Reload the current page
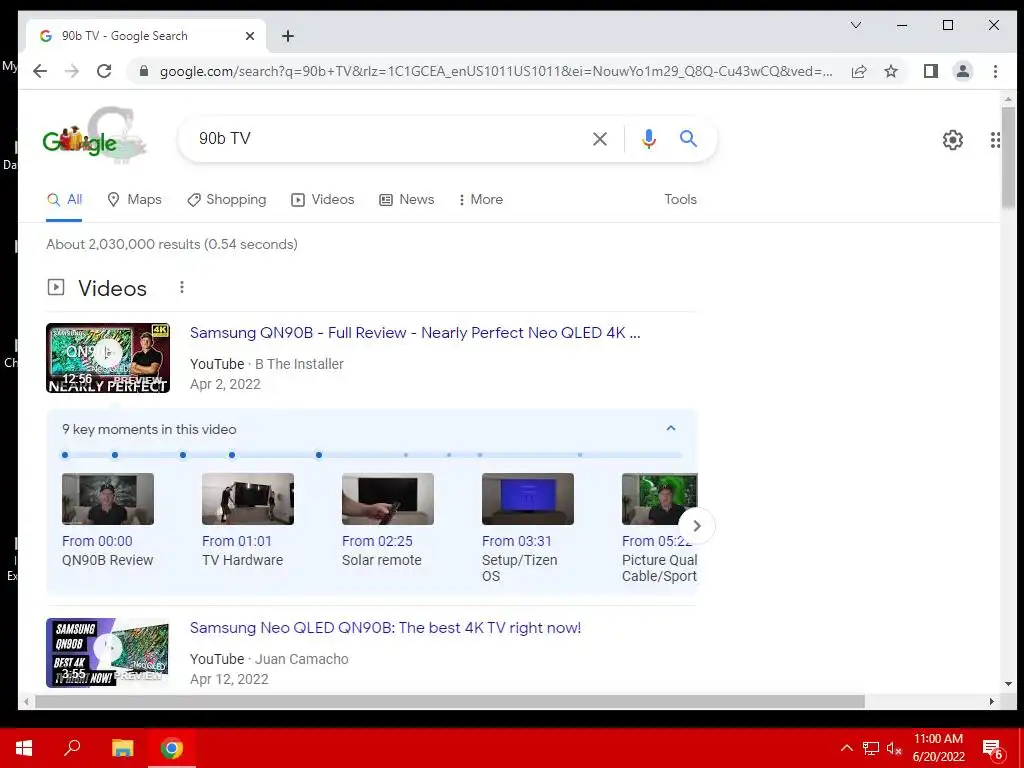This screenshot has width=1024, height=768. 104,71
